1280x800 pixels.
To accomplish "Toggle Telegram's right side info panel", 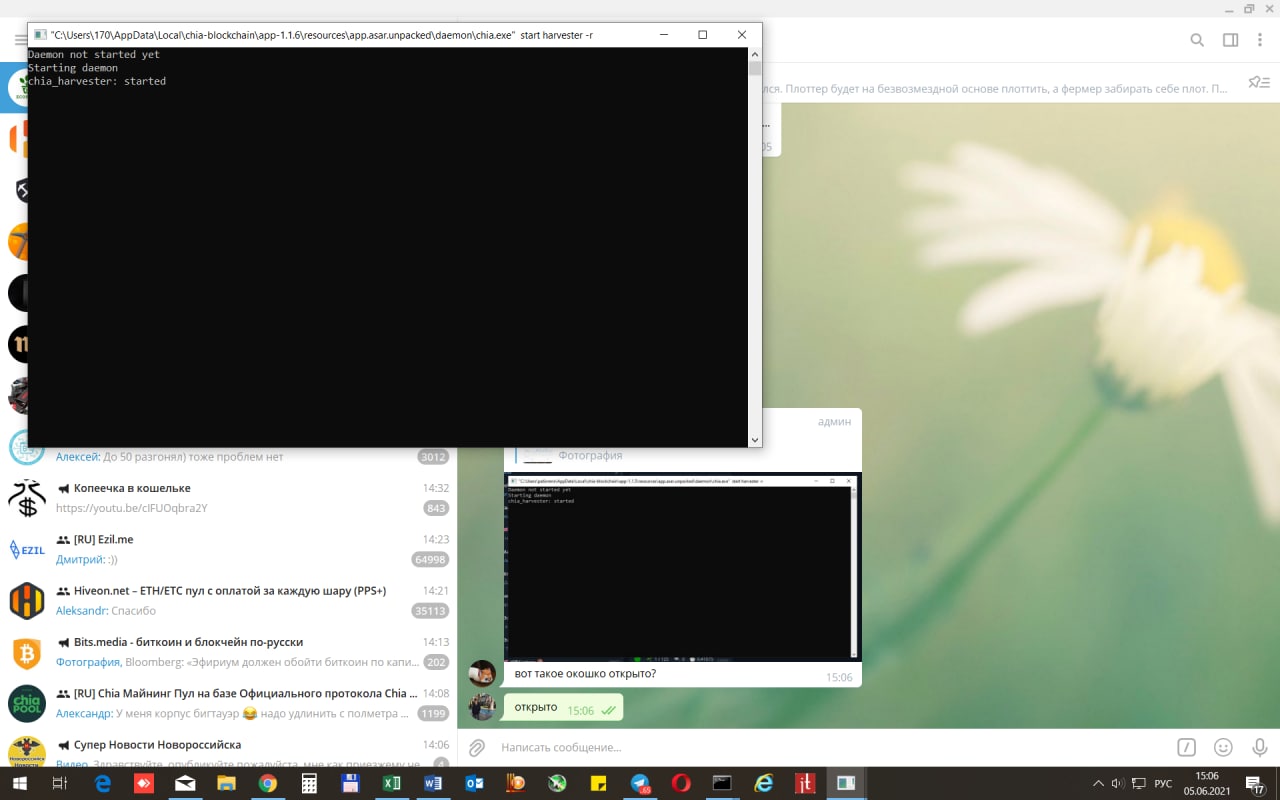I will (x=1230, y=40).
